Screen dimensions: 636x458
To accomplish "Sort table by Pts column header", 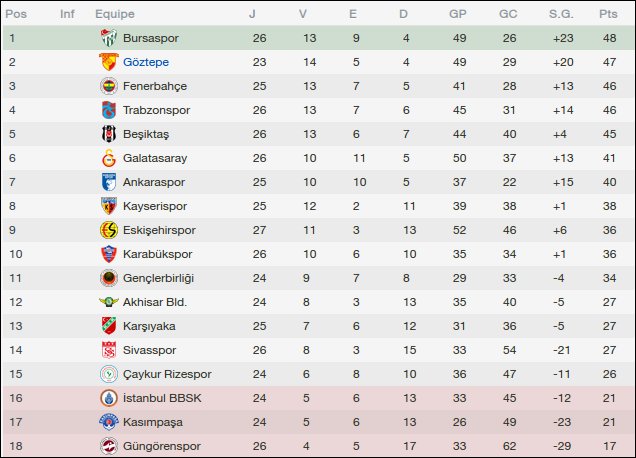I will tap(608, 14).
